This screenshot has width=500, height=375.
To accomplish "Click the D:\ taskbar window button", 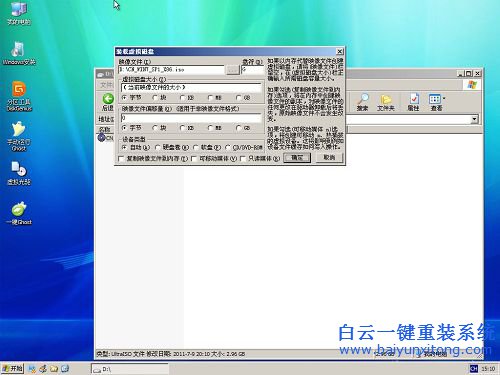I will coord(130,369).
